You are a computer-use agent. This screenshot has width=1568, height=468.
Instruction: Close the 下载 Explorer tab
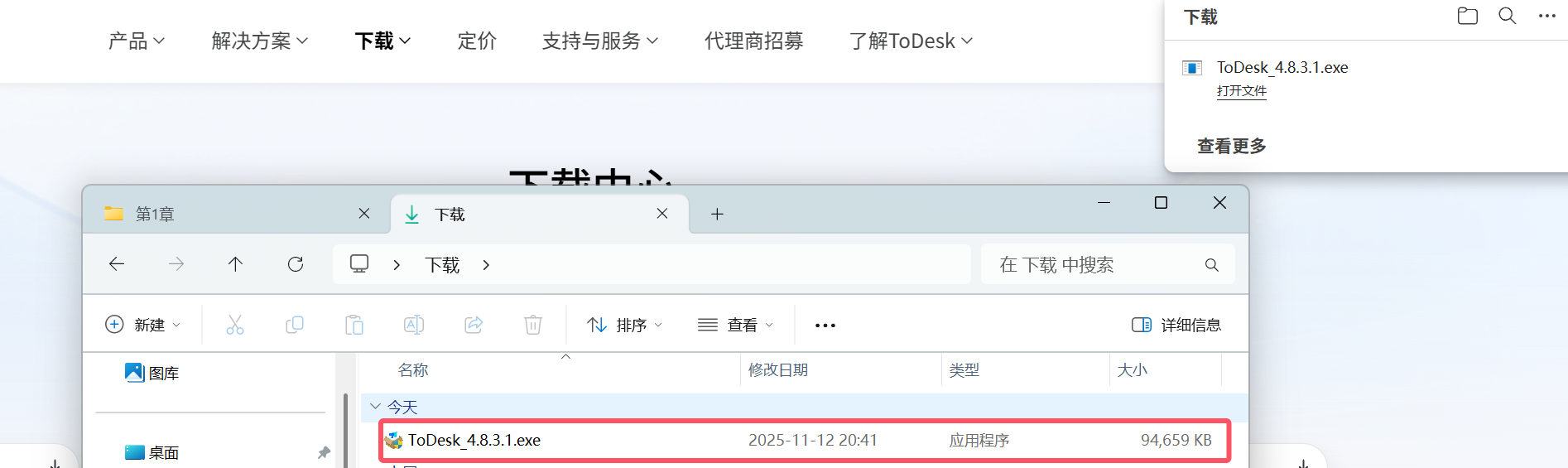[662, 214]
